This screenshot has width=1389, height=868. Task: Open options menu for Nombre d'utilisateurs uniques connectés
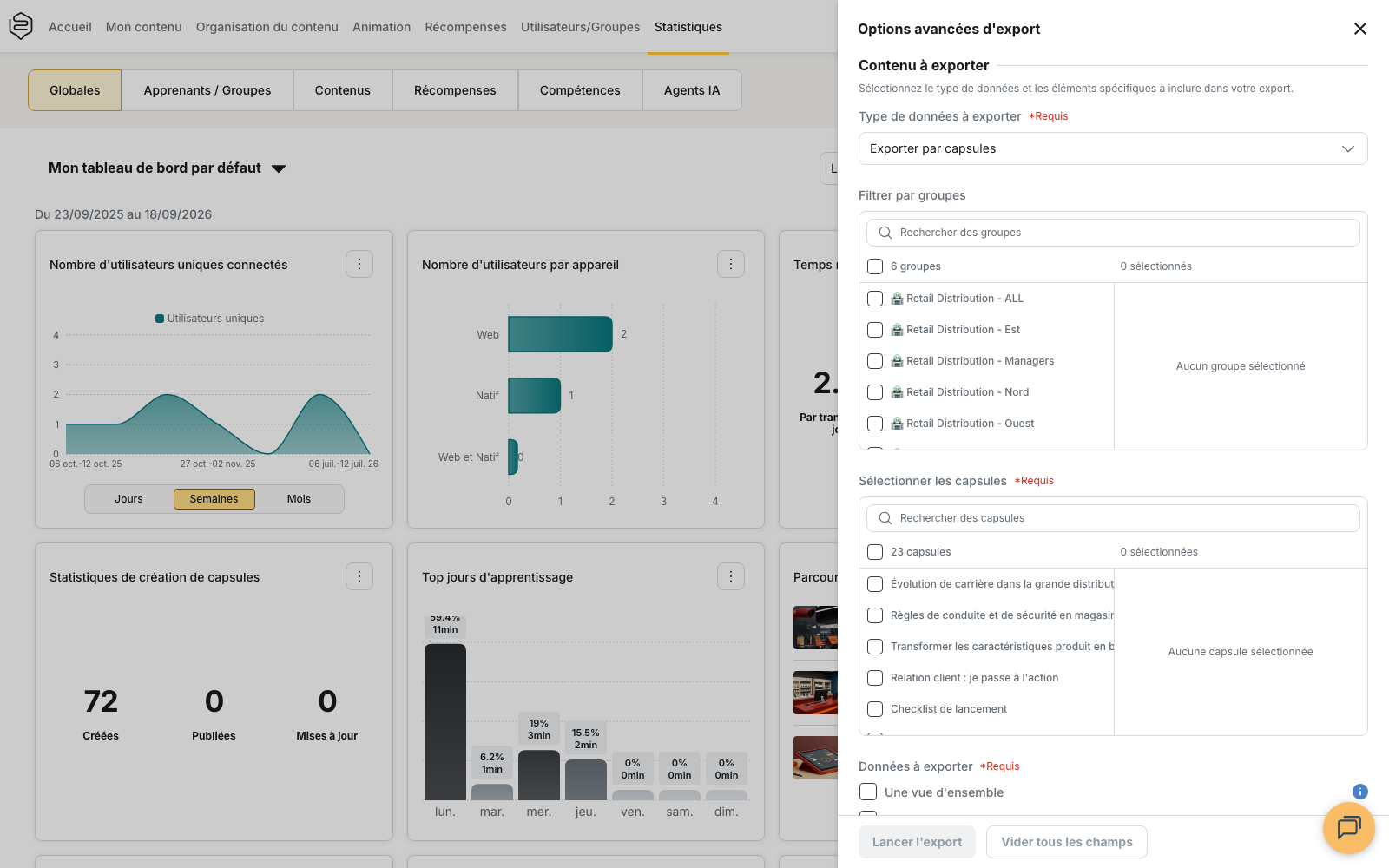pos(359,264)
